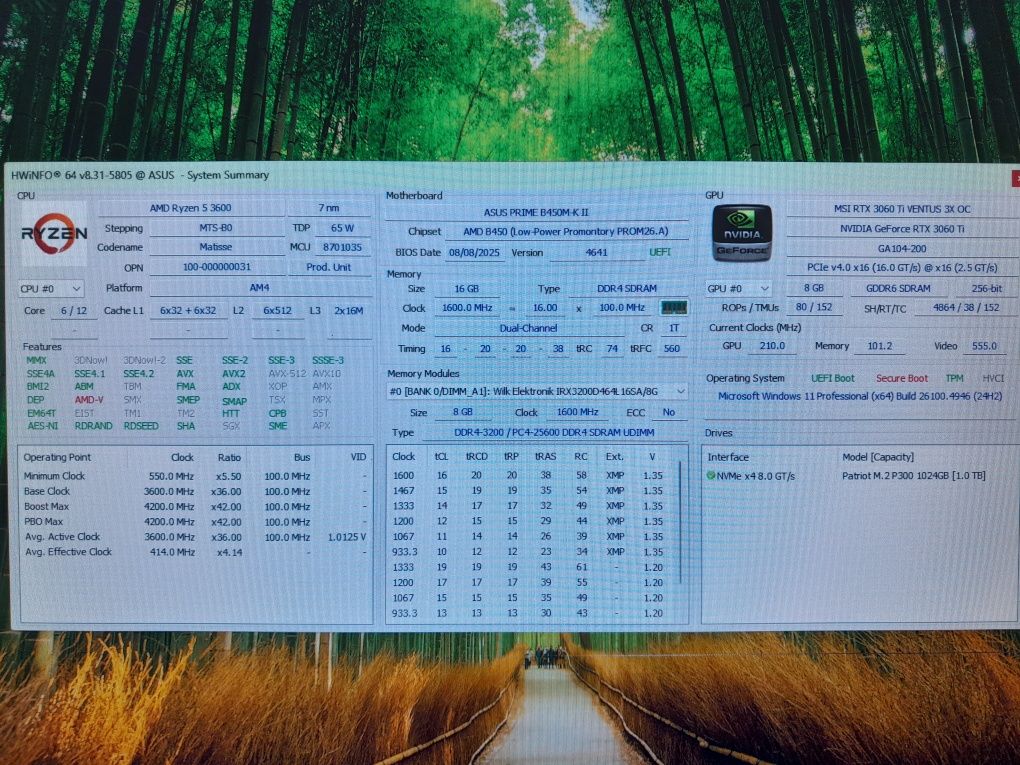Click the OPN value 100-000000031
The width and height of the screenshot is (1020, 765).
click(216, 267)
